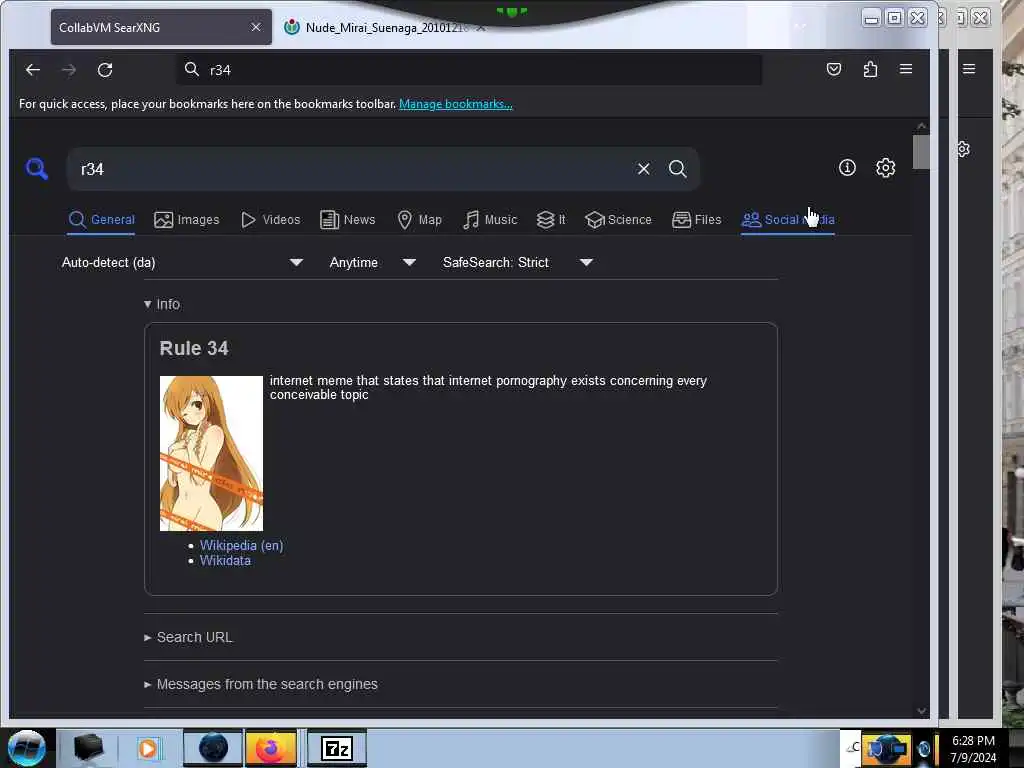This screenshot has height=768, width=1024.
Task: Open the Firefox hamburger menu
Action: (906, 69)
